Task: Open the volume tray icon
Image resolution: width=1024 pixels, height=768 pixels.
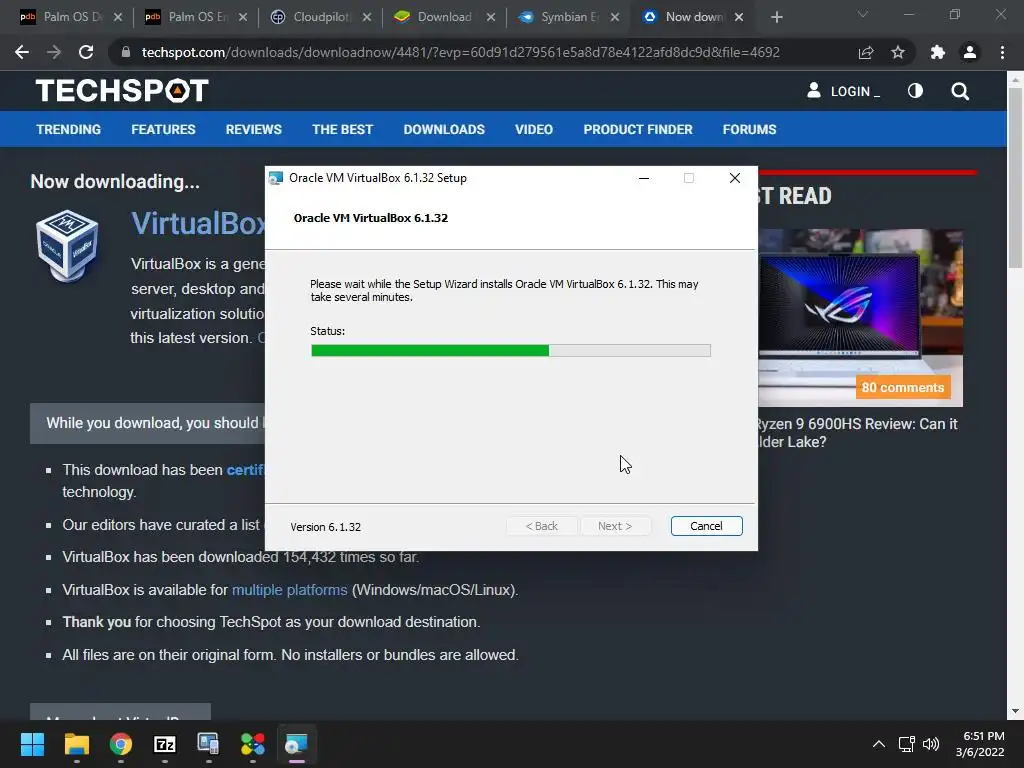Action: pos(931,744)
